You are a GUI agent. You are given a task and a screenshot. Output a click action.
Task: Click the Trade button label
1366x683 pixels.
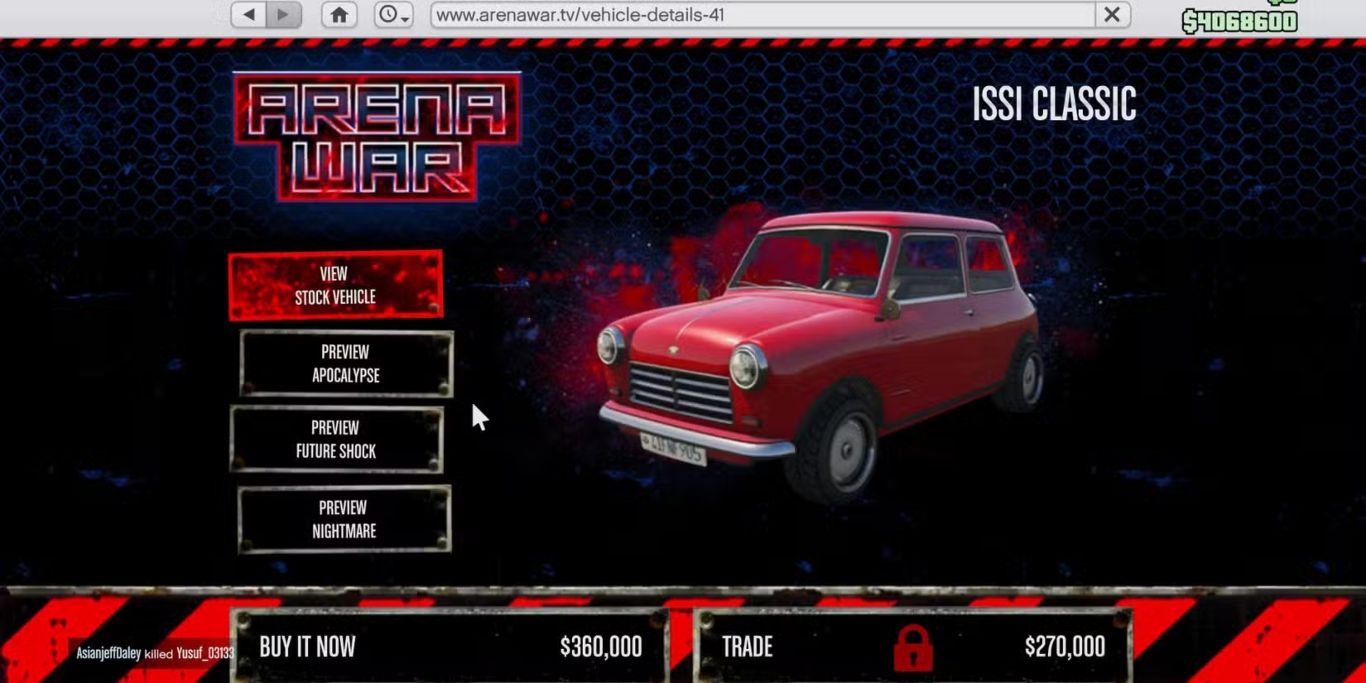[747, 647]
